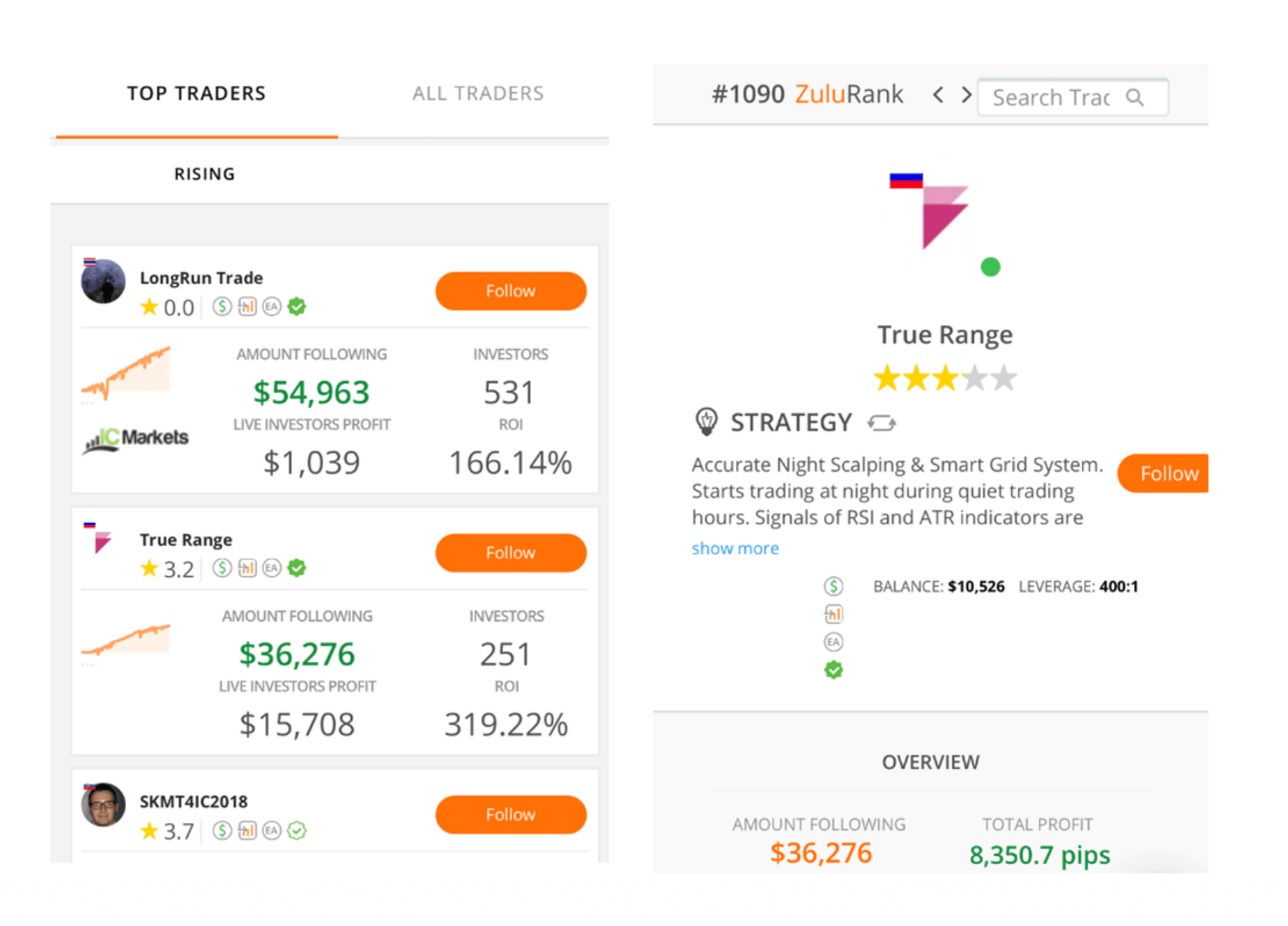Click the Strategy lightbulb icon
1288x926 pixels.
click(x=707, y=422)
